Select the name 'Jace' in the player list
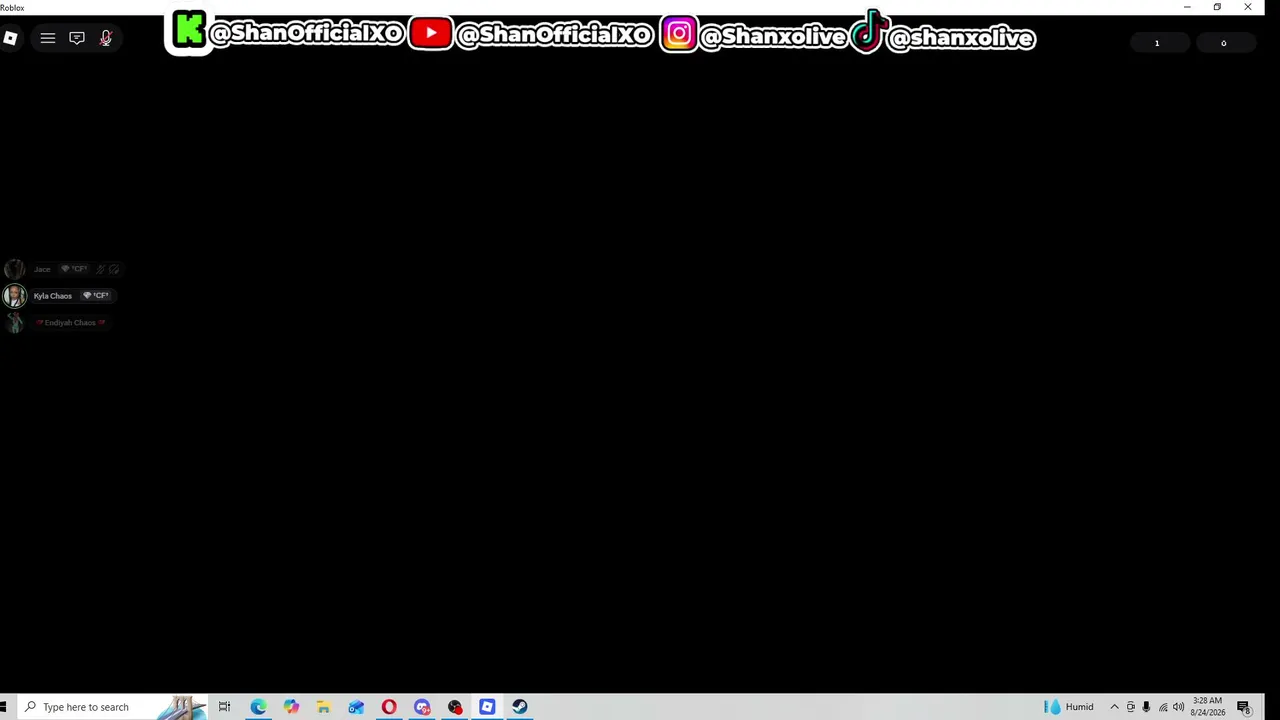Viewport: 1280px width, 720px height. point(42,269)
